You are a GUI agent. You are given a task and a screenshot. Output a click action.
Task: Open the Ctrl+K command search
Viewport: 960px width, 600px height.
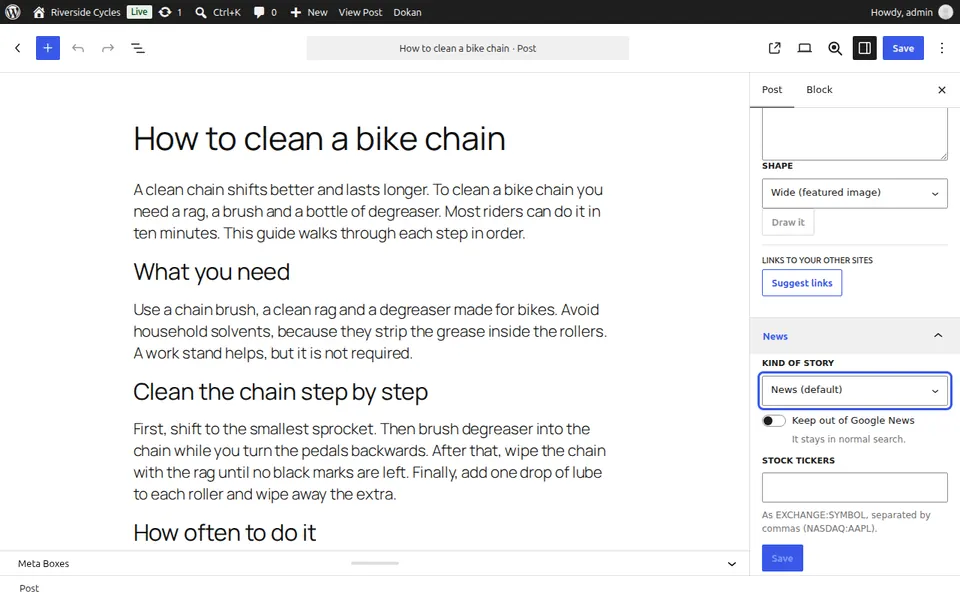[218, 12]
